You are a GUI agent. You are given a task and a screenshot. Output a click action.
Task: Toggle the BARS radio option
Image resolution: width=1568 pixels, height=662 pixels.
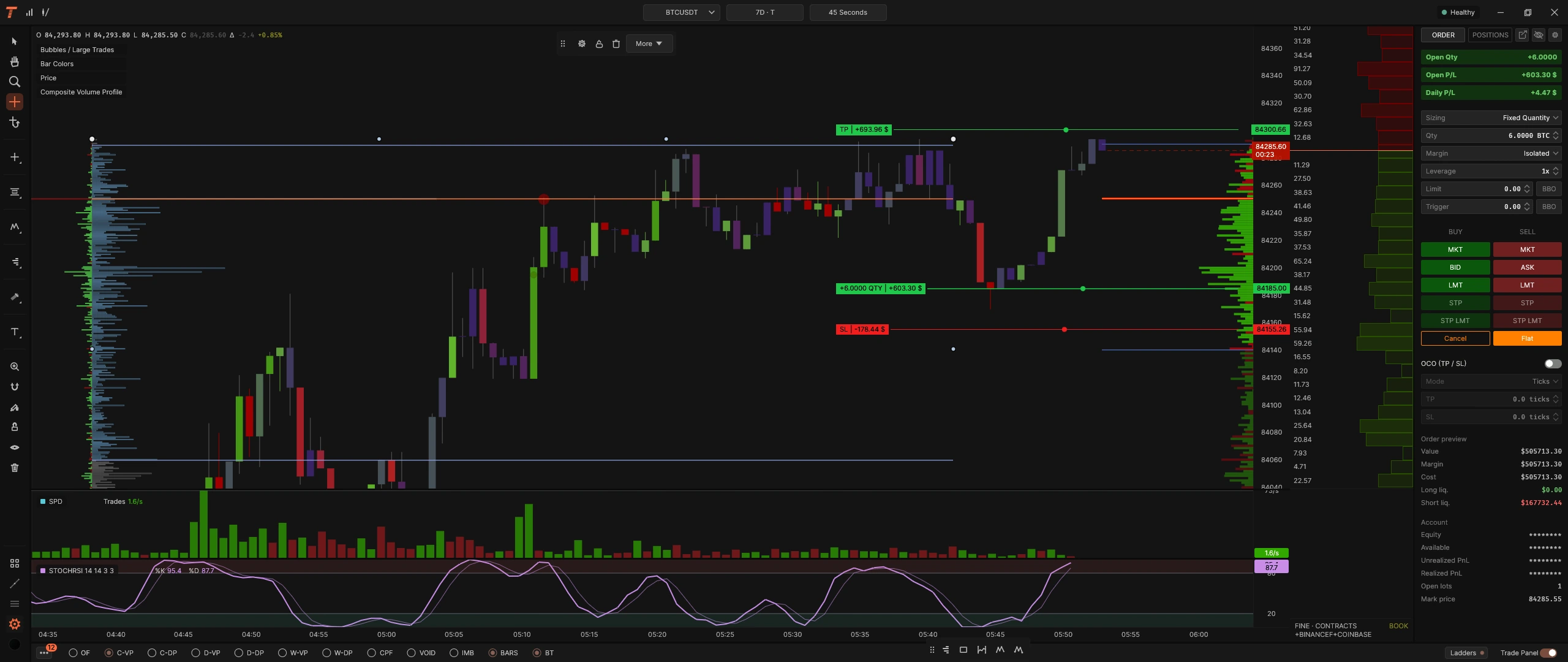tap(492, 653)
